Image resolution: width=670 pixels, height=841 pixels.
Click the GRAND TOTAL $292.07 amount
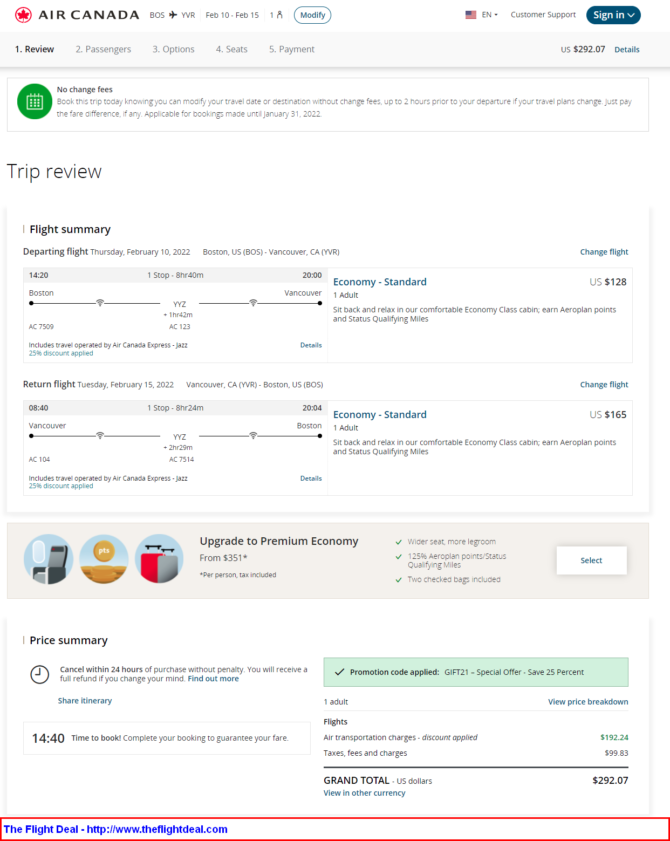(610, 781)
